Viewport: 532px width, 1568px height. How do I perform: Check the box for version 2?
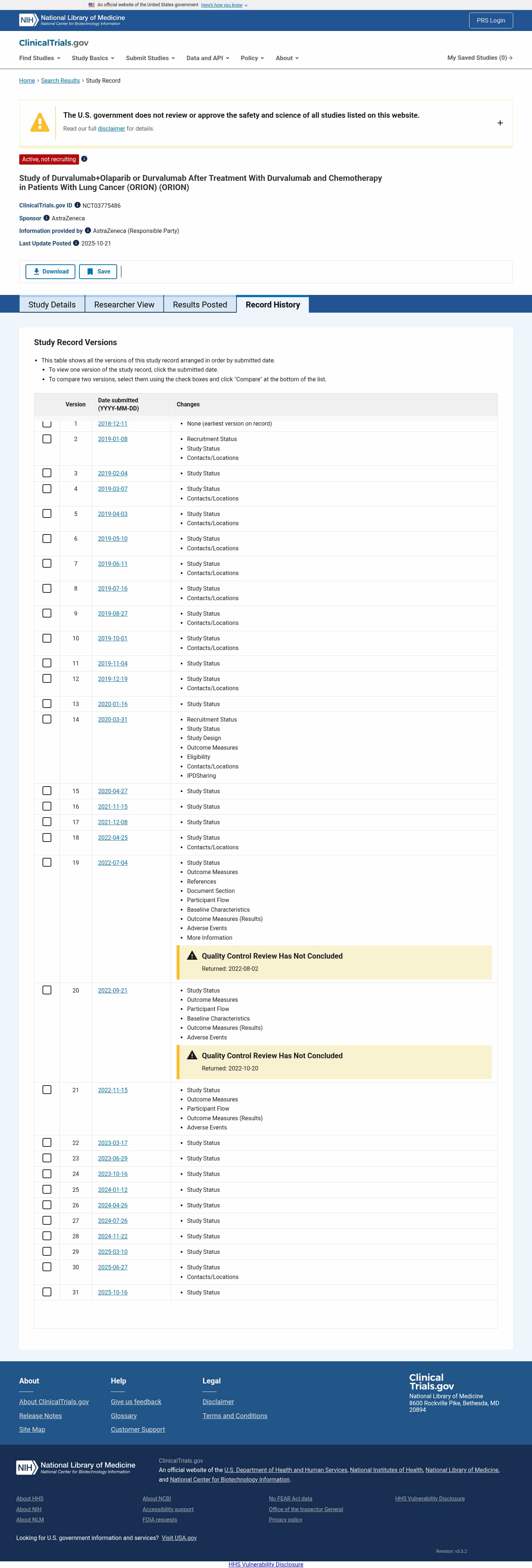[x=47, y=439]
